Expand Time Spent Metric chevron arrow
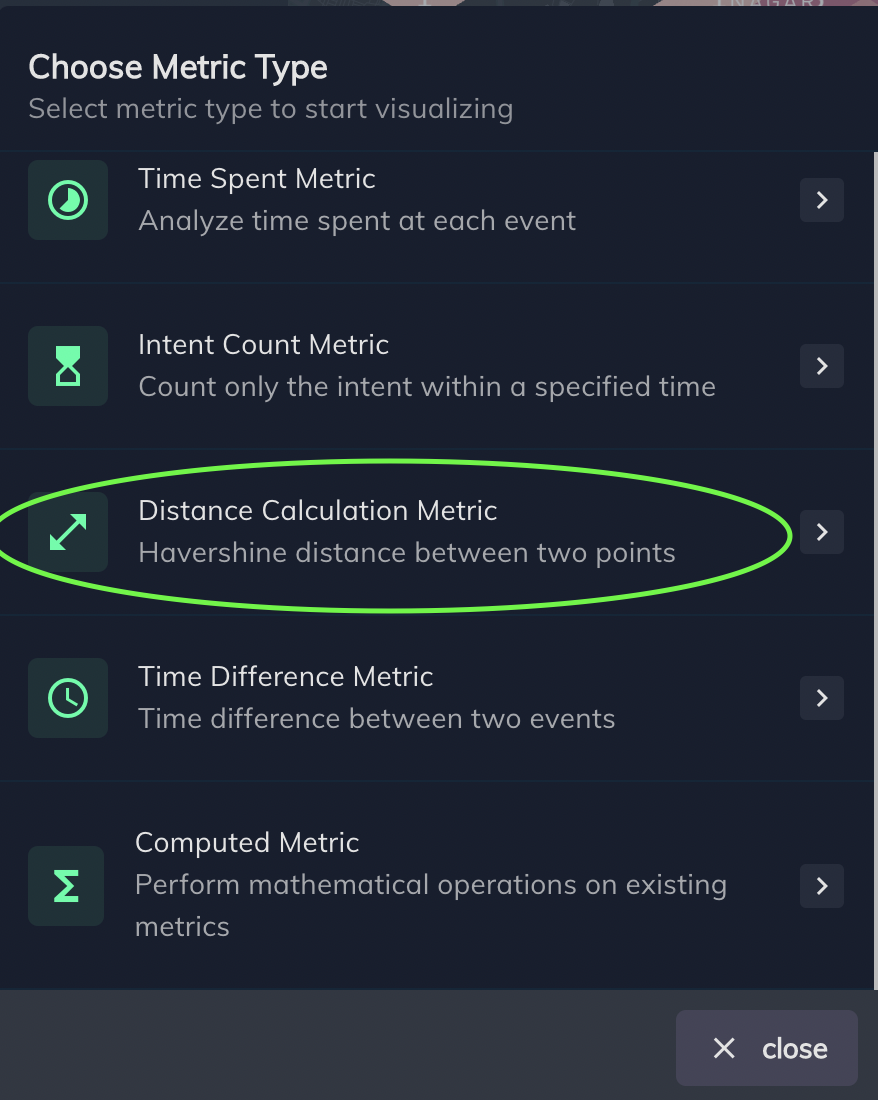The width and height of the screenshot is (878, 1100). click(822, 200)
